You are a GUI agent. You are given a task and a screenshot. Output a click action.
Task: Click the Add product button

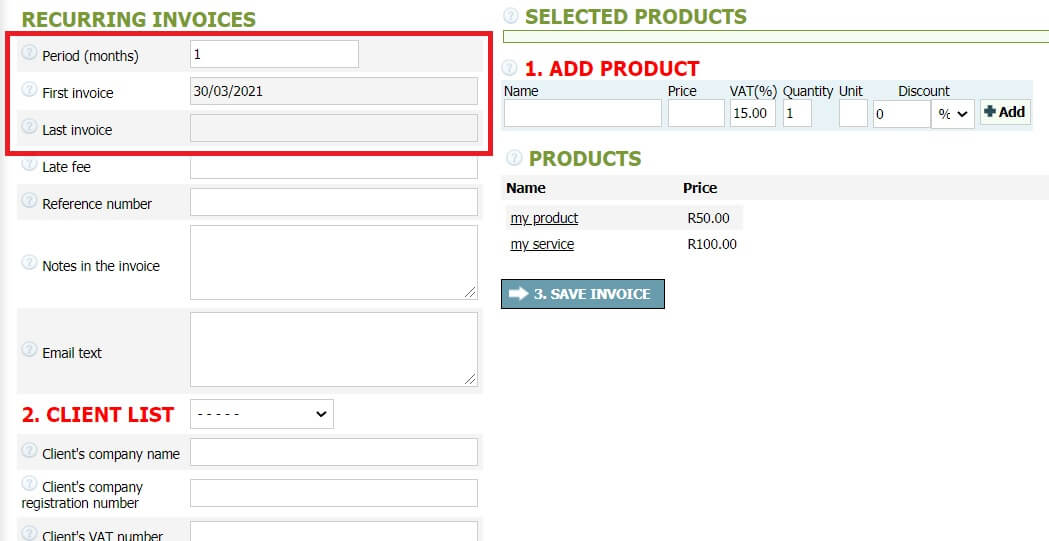coord(1005,112)
